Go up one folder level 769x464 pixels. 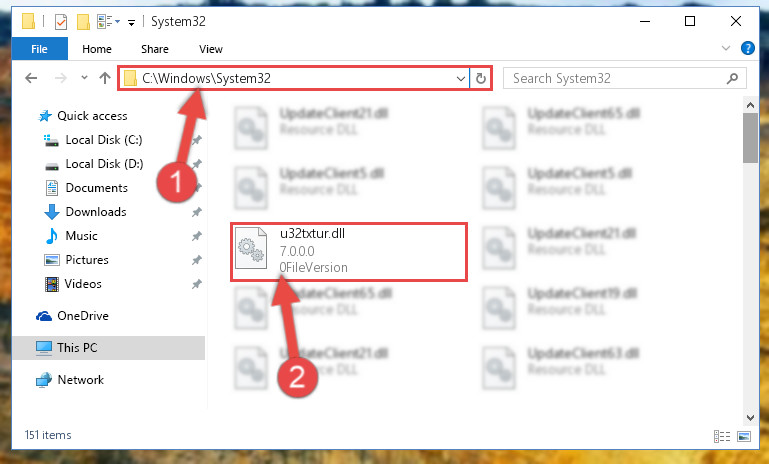coord(104,78)
